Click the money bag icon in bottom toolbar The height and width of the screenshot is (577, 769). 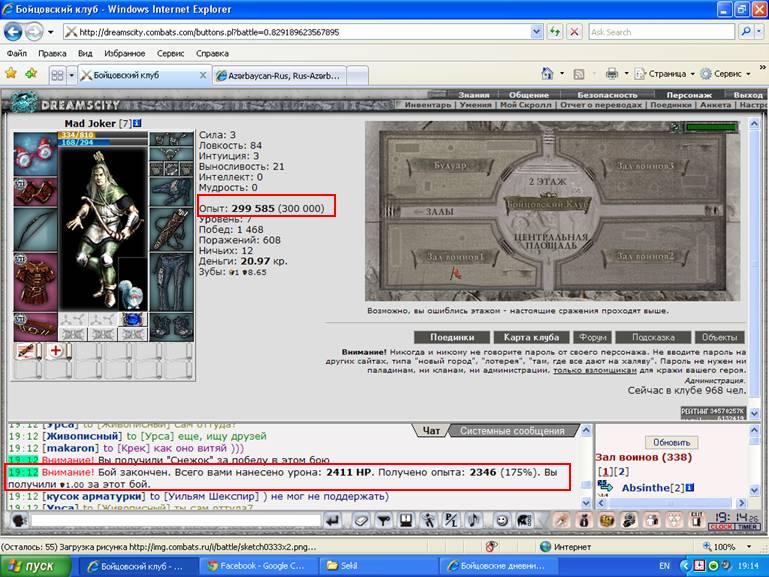tap(584, 520)
